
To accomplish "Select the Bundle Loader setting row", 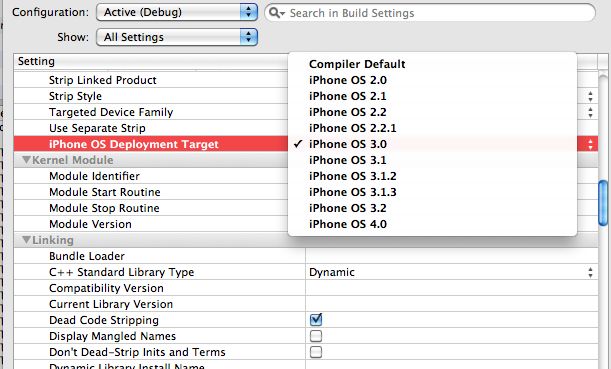I will tap(306, 256).
